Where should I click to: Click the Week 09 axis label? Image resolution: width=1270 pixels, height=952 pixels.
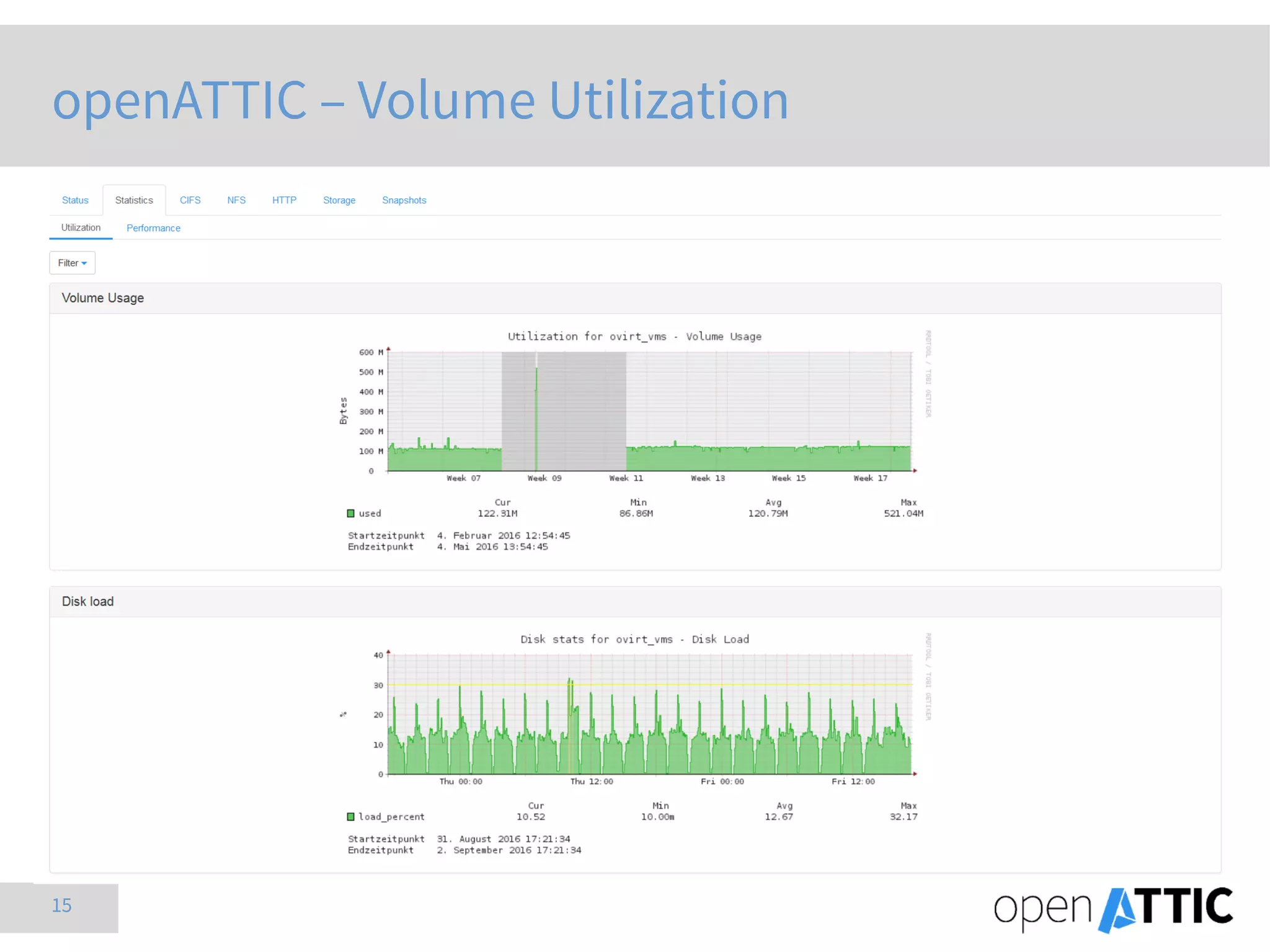544,478
